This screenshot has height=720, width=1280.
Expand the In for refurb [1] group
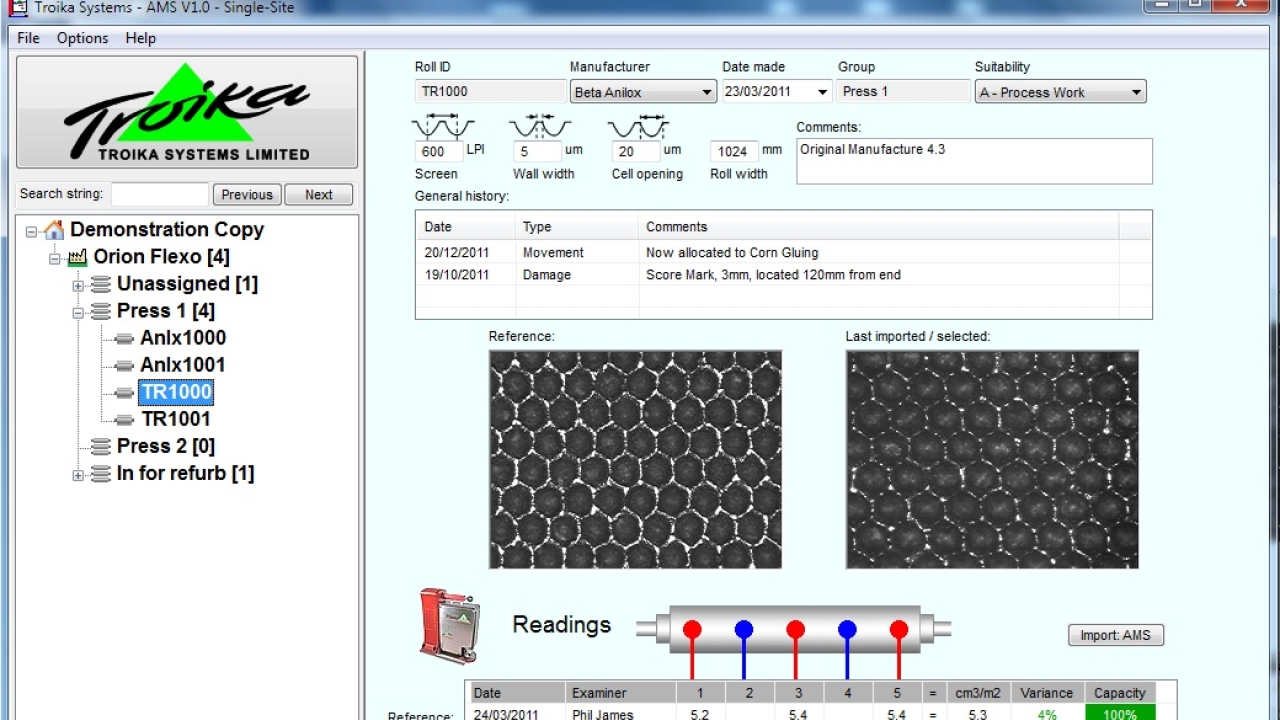coord(78,474)
